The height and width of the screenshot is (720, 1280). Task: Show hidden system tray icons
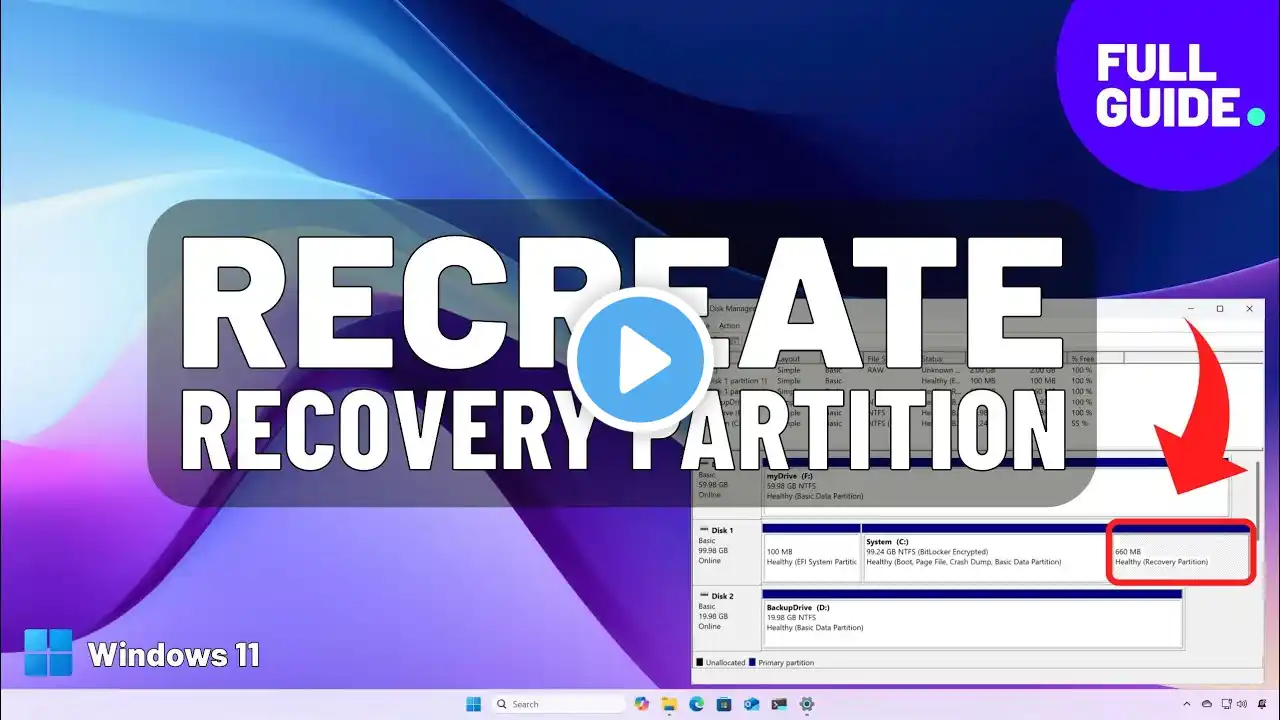coord(1187,704)
